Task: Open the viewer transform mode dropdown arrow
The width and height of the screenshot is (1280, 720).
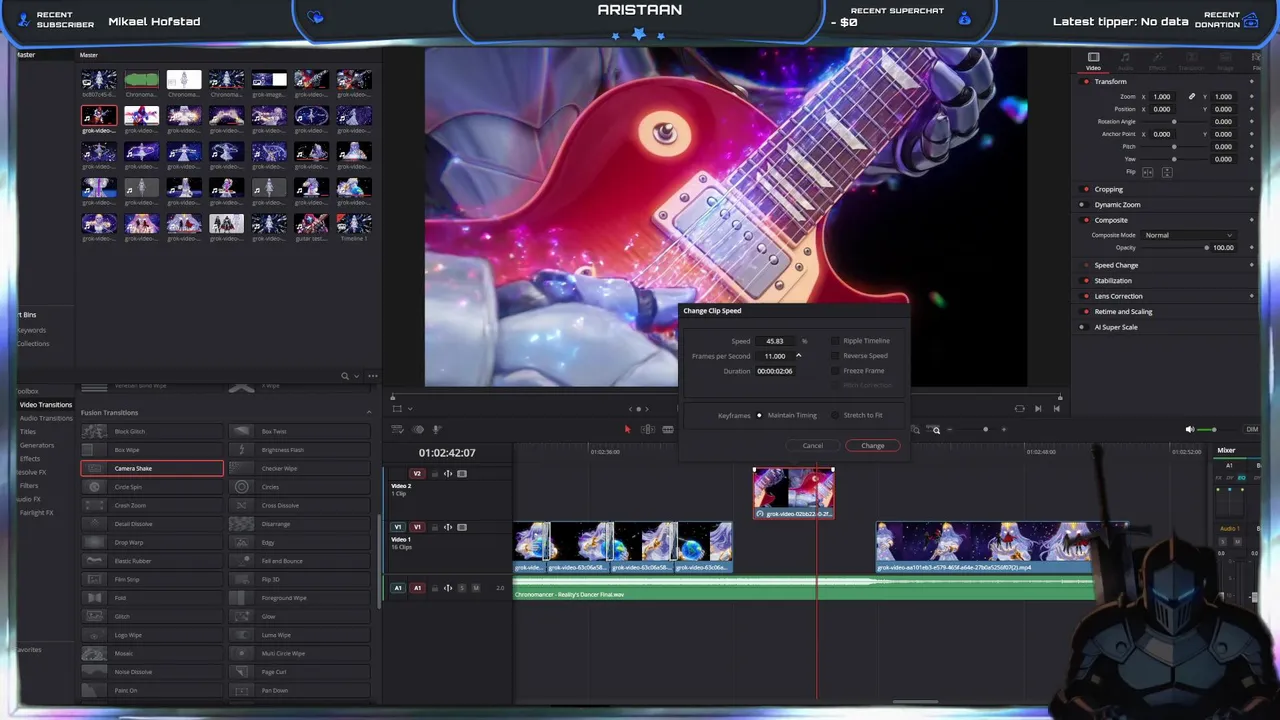Action: 410,408
